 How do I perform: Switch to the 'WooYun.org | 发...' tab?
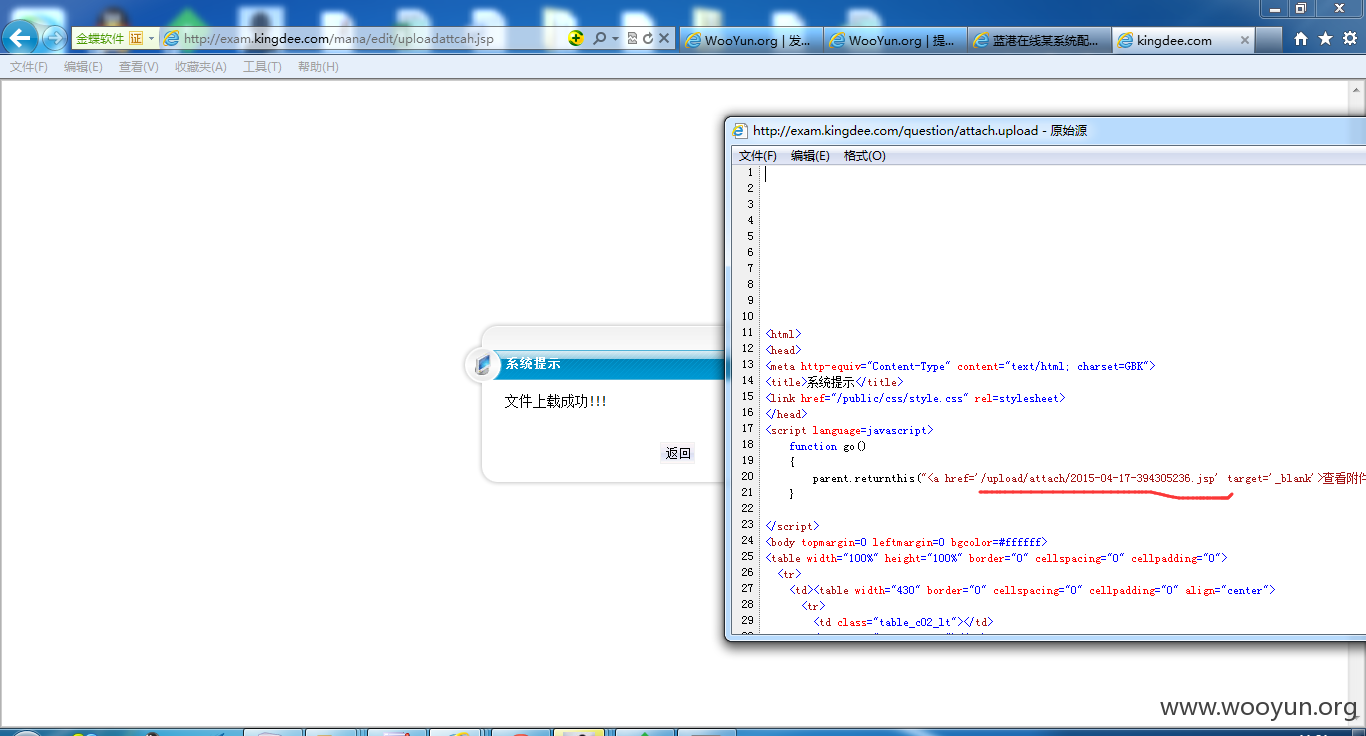tap(751, 40)
